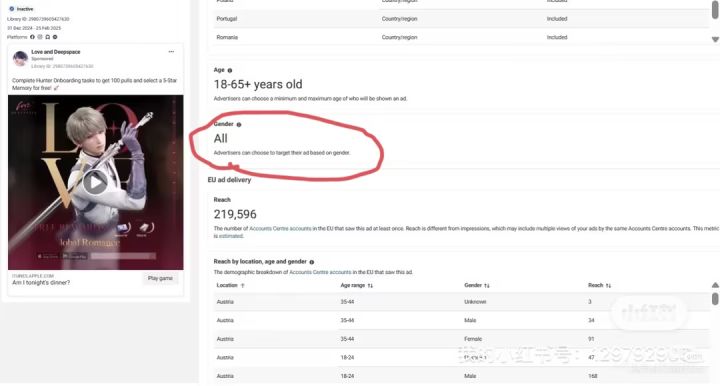Viewport: 720px width, 386px height.
Task: Open Accounts Centre accounts link in Reach description
Action: (x=280, y=229)
